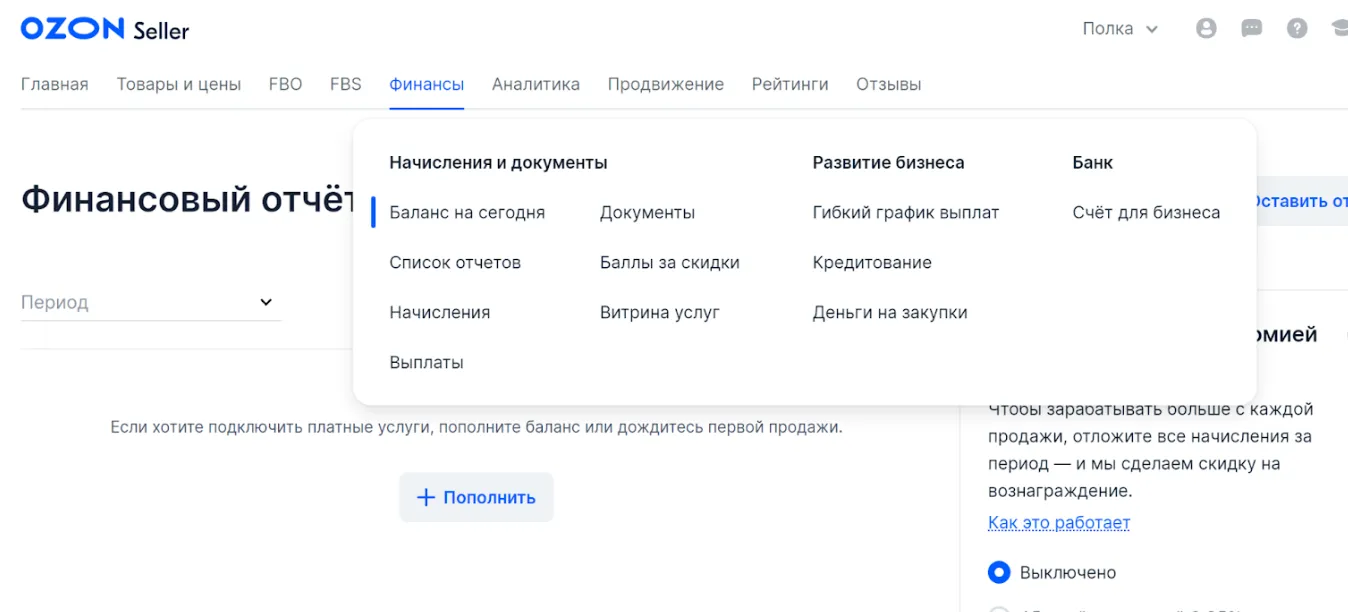Screen dimensions: 1348x612
Task: Go to the Товары и цены tab
Action: point(178,84)
